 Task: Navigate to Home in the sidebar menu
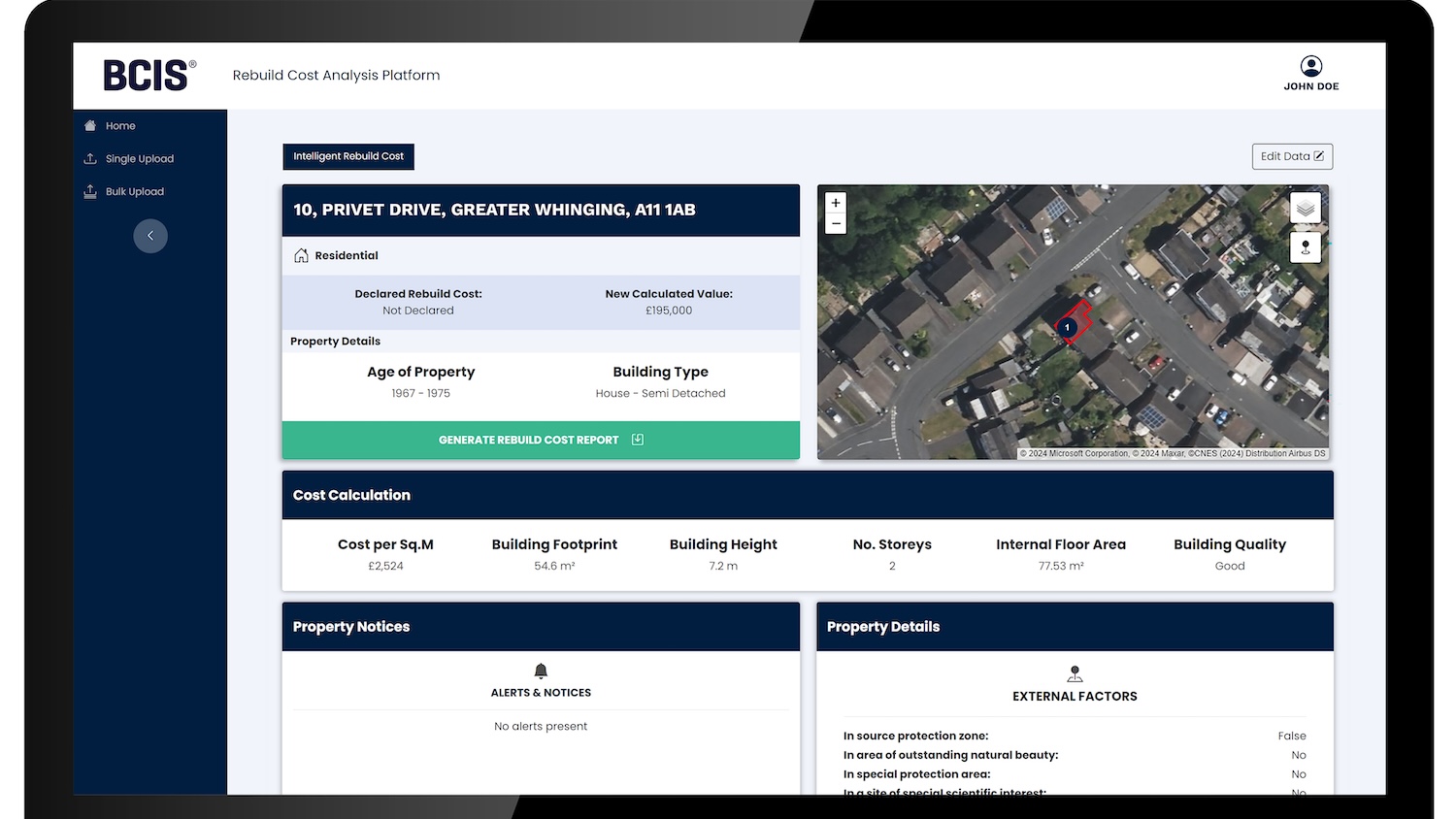[x=121, y=125]
